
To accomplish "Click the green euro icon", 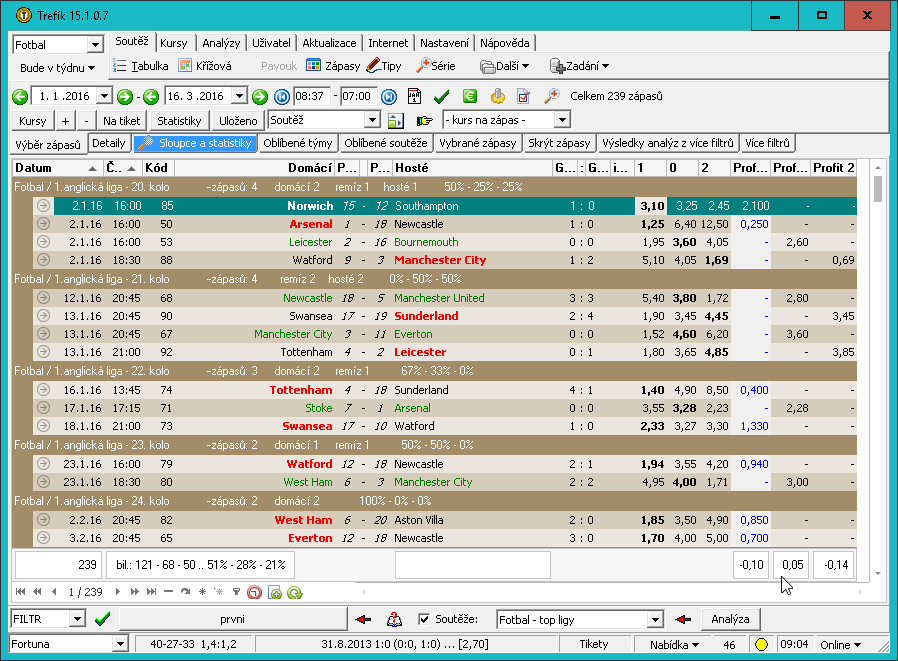I will coord(470,96).
